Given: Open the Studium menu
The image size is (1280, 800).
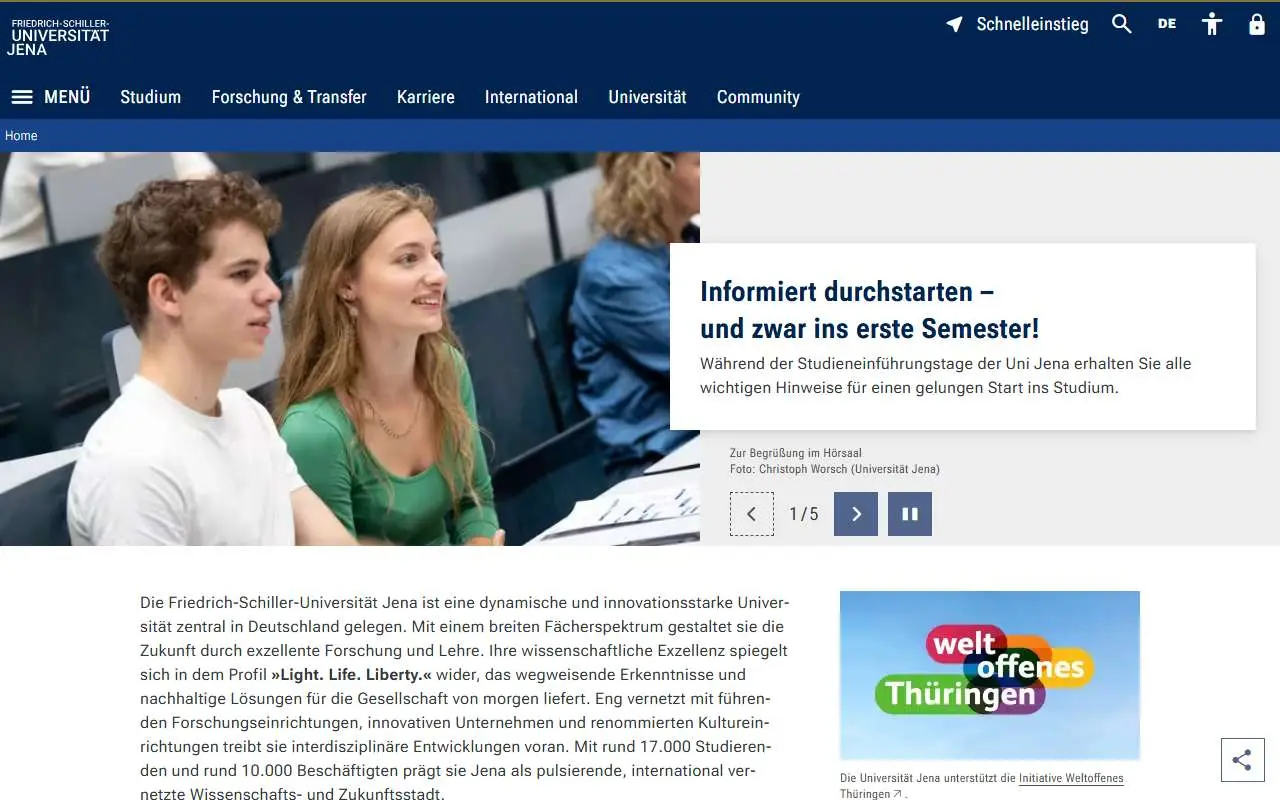Looking at the screenshot, I should (x=151, y=97).
